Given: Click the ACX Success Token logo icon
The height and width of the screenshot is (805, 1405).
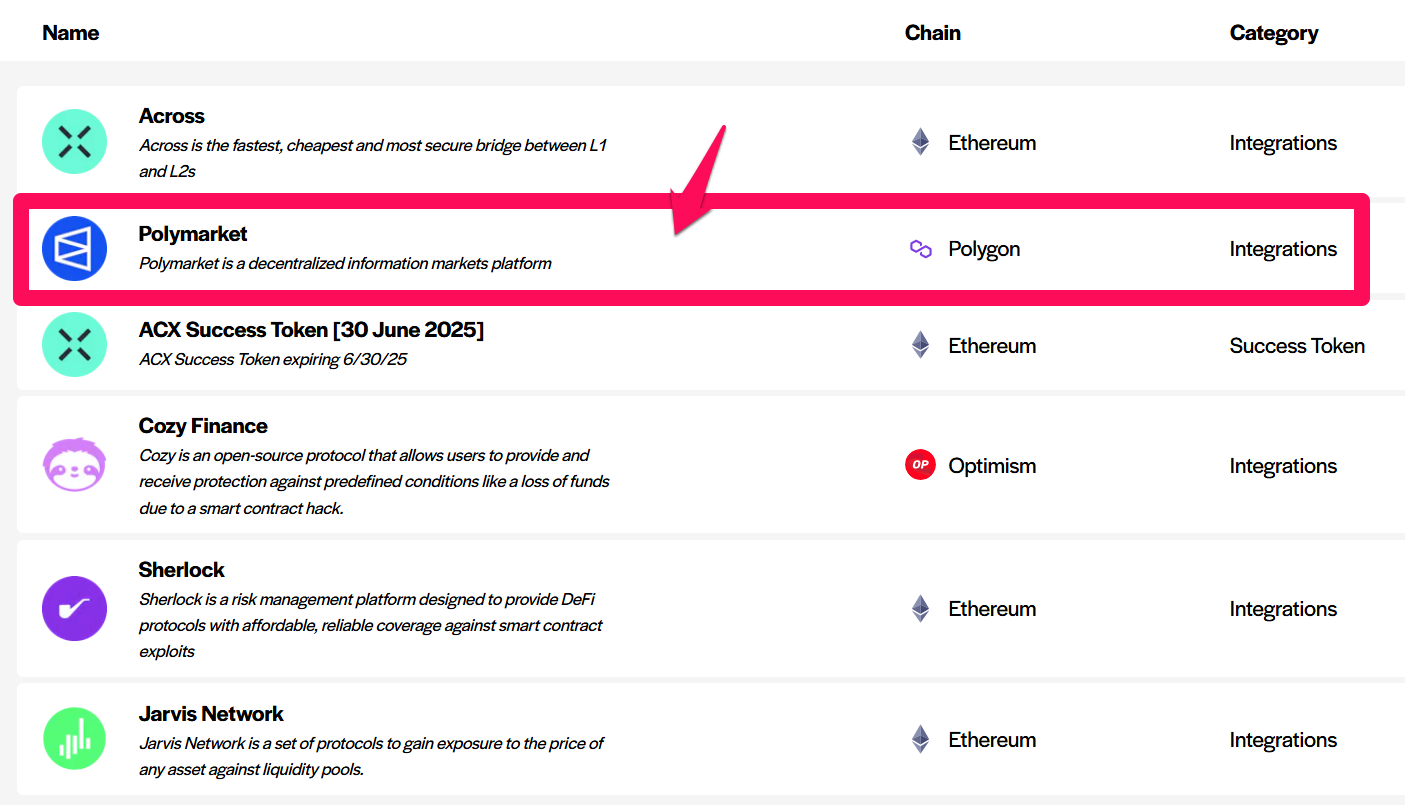Looking at the screenshot, I should [74, 345].
